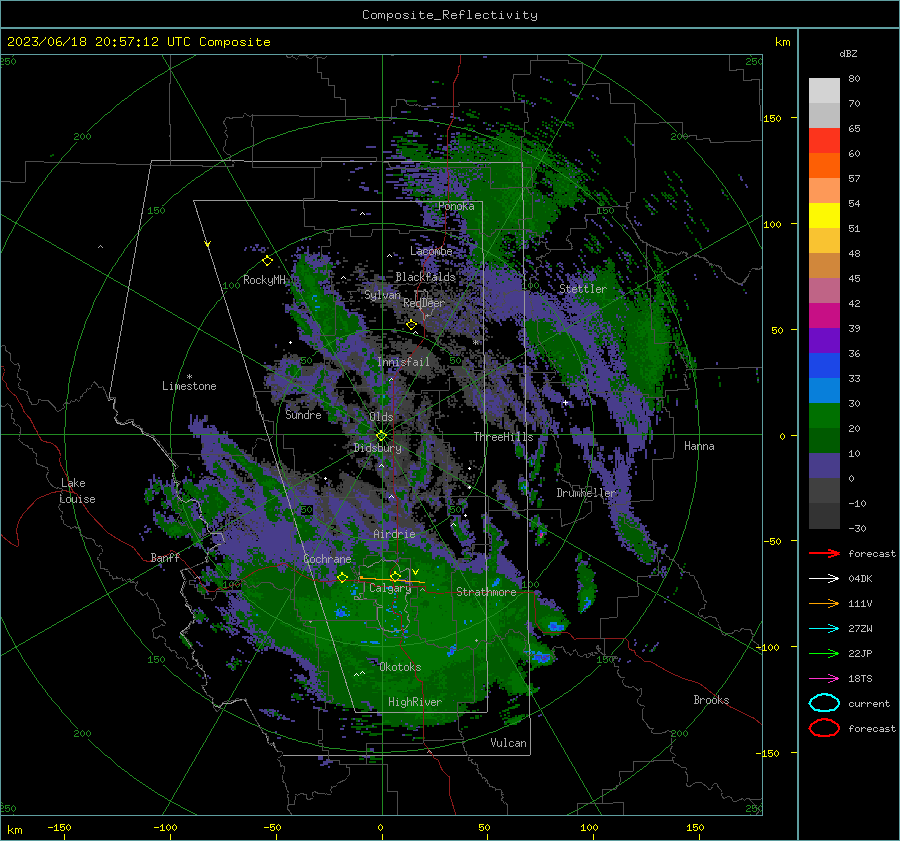900x841 pixels.
Task: Click the HighRiver city label
Action: click(415, 702)
